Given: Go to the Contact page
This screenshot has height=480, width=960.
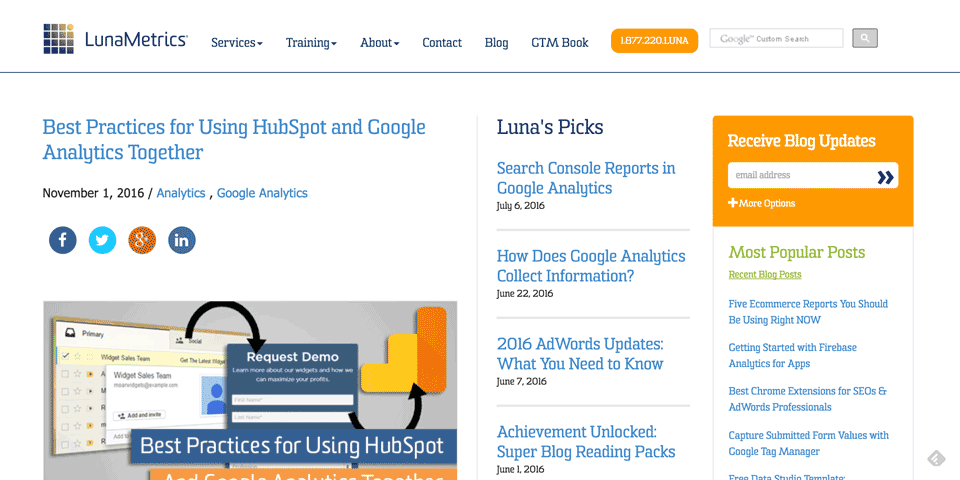Looking at the screenshot, I should [442, 42].
